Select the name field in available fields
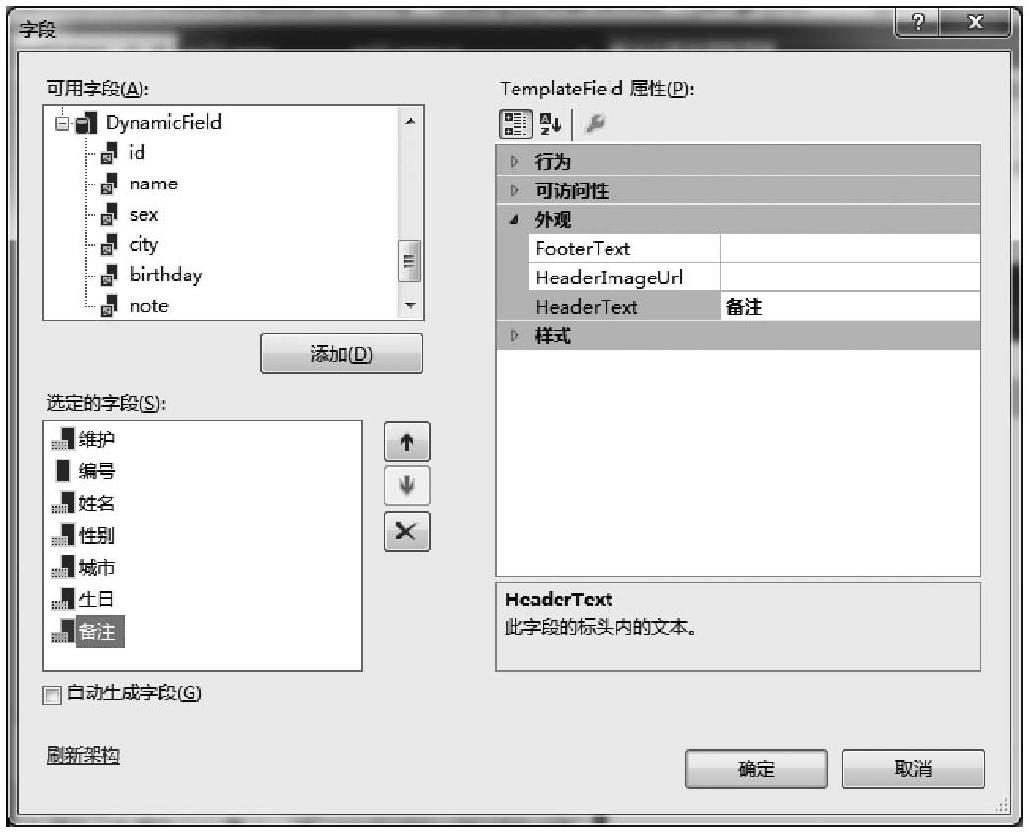 click(x=154, y=185)
